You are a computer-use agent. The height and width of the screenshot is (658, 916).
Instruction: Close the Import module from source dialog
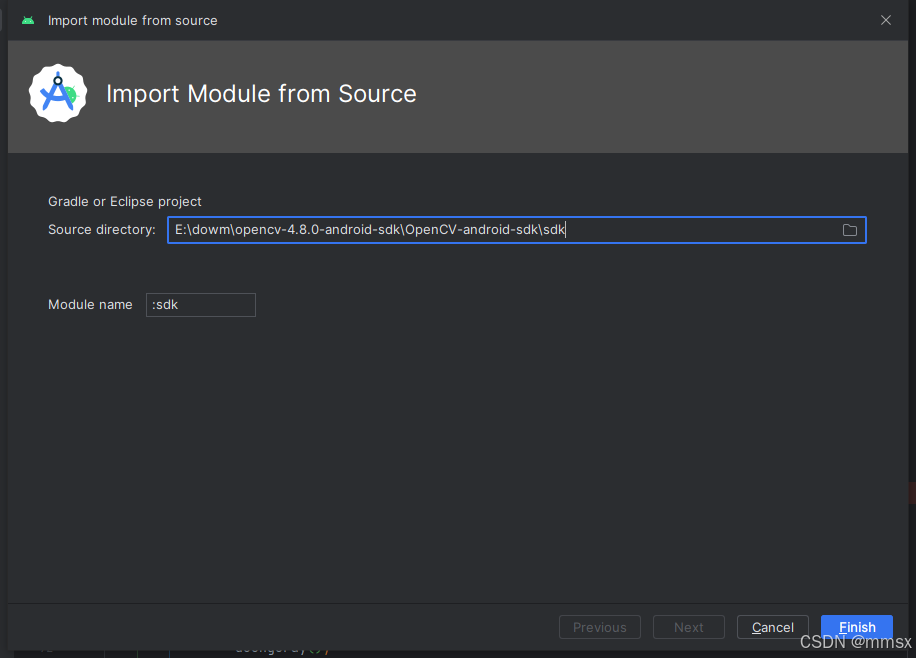(x=886, y=20)
